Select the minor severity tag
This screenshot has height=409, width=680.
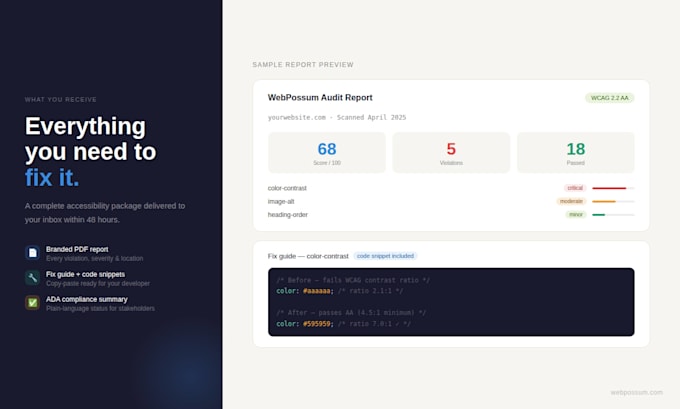[576, 215]
